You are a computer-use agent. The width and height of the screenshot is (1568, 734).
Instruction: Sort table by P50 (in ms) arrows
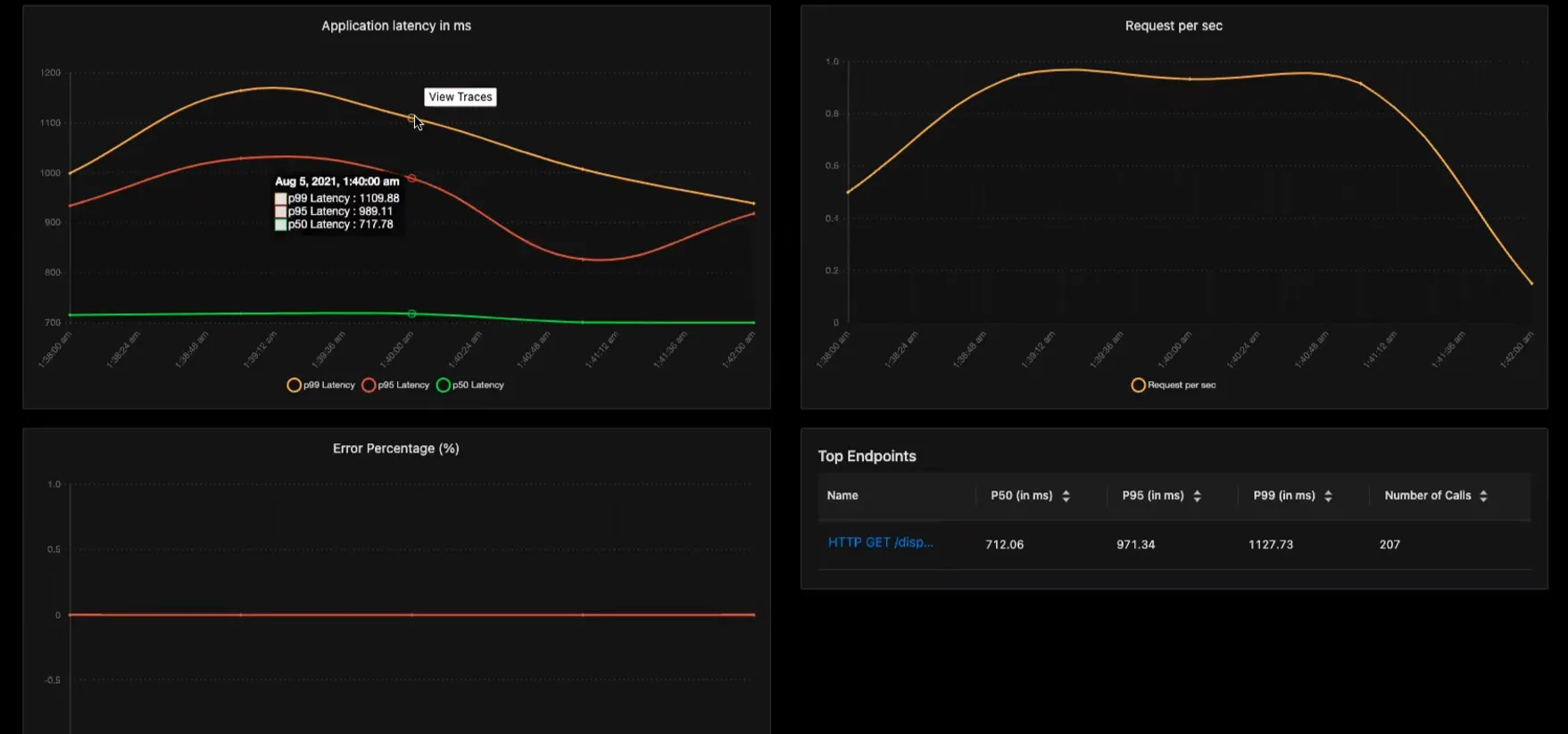point(1066,496)
